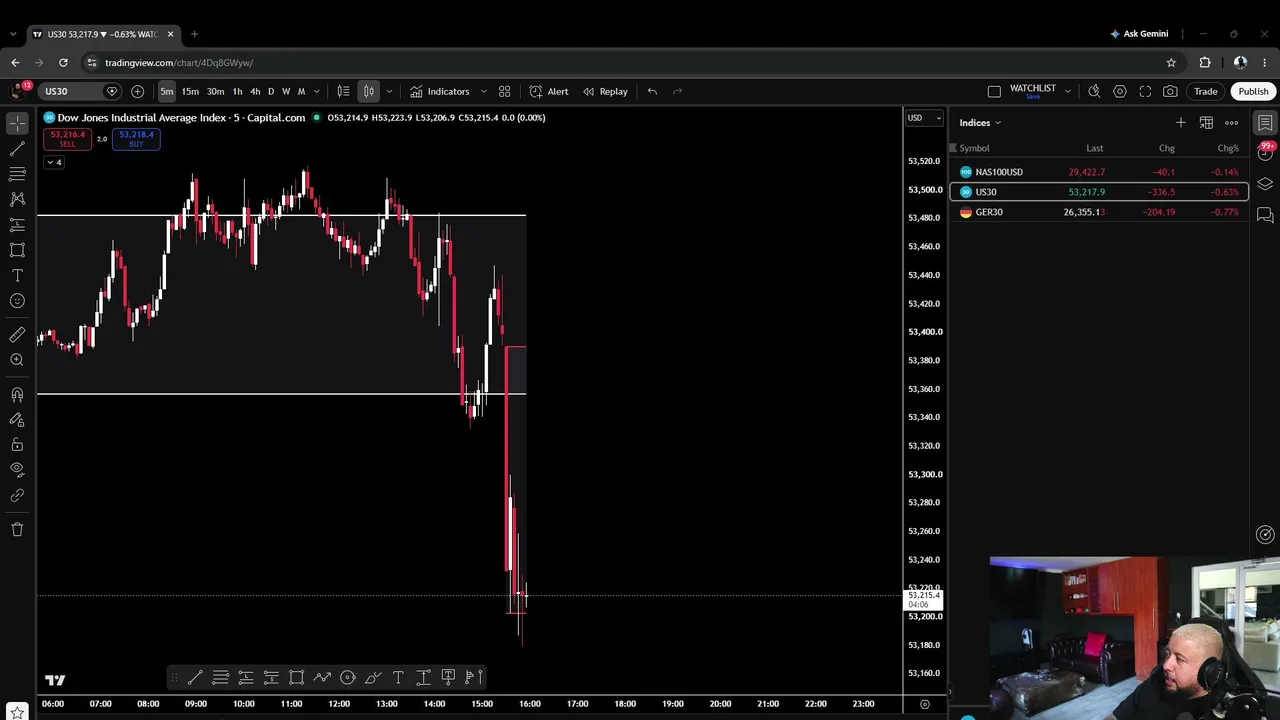Viewport: 1280px width, 720px height.
Task: Publish the chart idea
Action: tap(1253, 91)
